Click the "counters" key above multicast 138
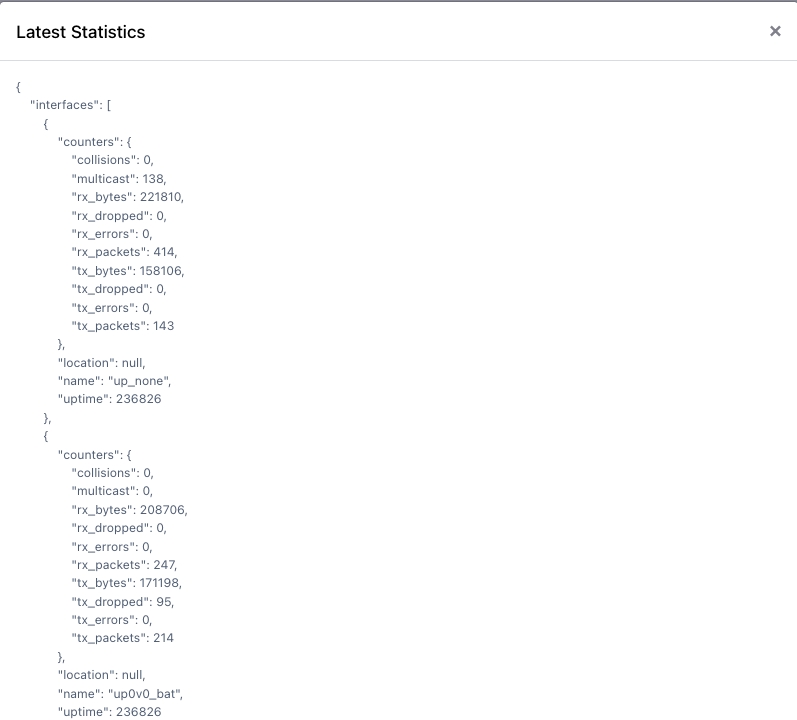This screenshot has height=720, width=797. point(88,142)
